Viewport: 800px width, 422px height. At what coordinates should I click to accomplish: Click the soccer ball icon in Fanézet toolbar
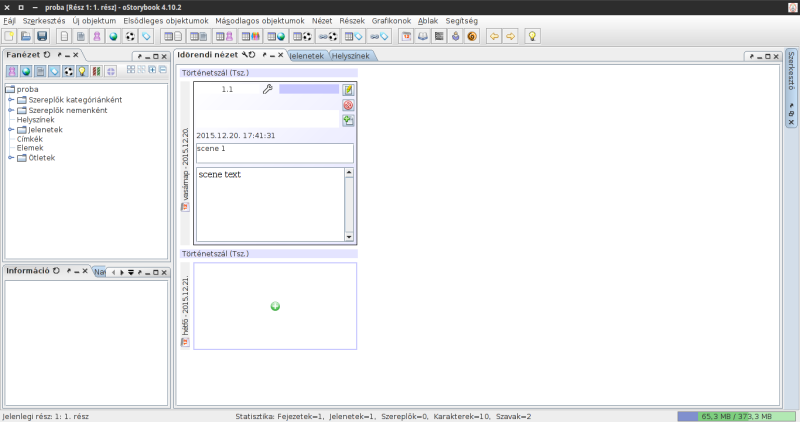pos(68,71)
